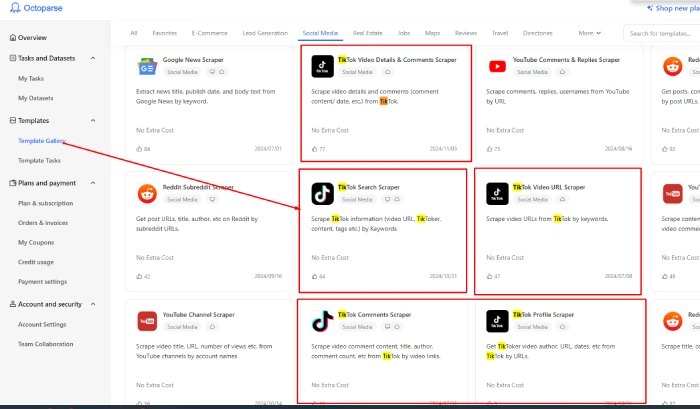Screen dimensions: 700x409
Task: Click TikTok Profile Scraper icon
Action: pos(497,321)
